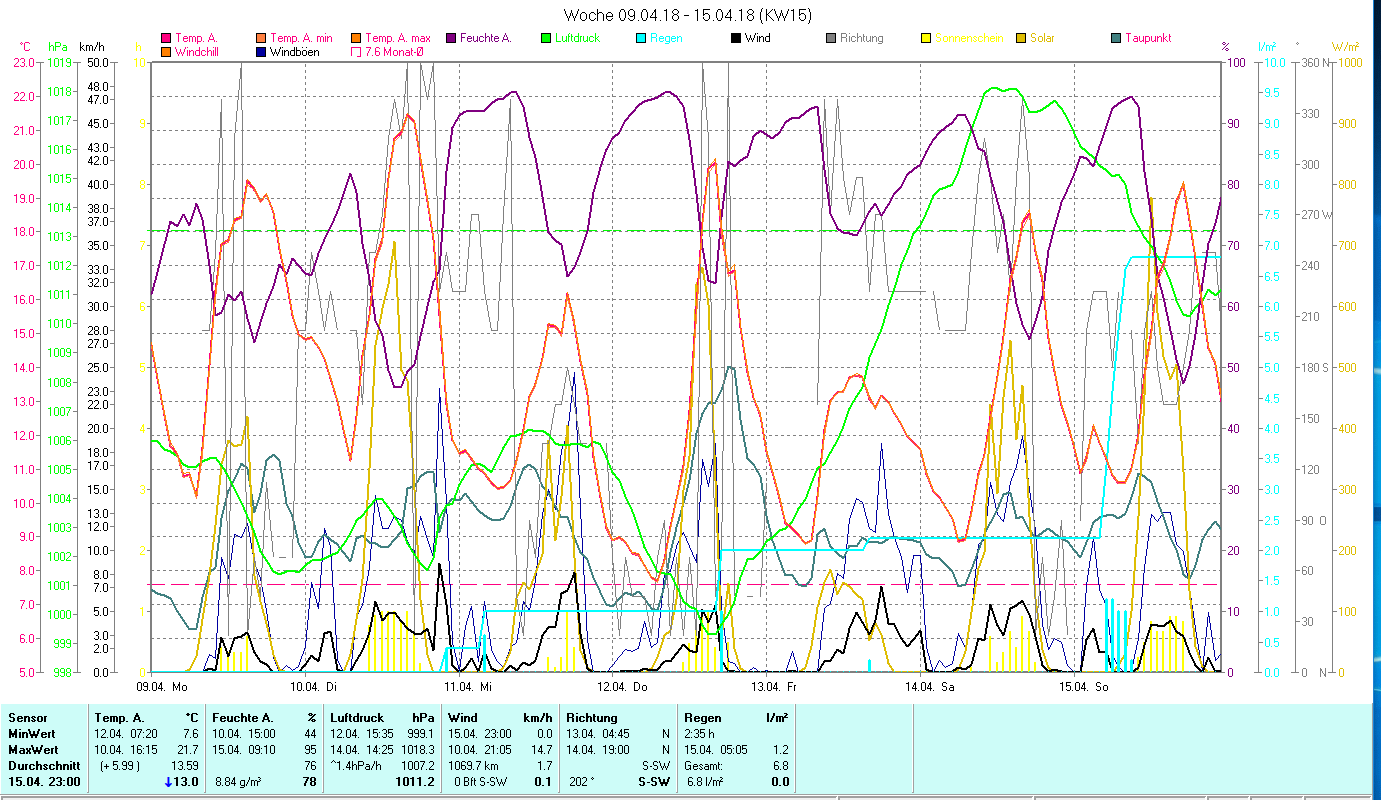Click the average temperature value '13.59'
The image size is (1381, 800).
(x=184, y=766)
